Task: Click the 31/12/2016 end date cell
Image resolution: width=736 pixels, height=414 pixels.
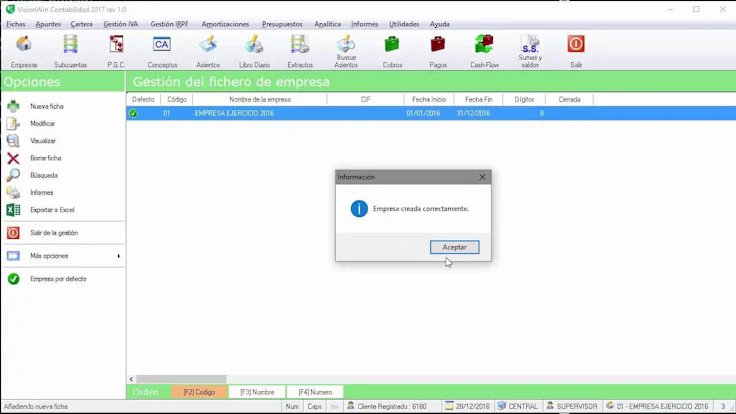Action: click(x=473, y=113)
